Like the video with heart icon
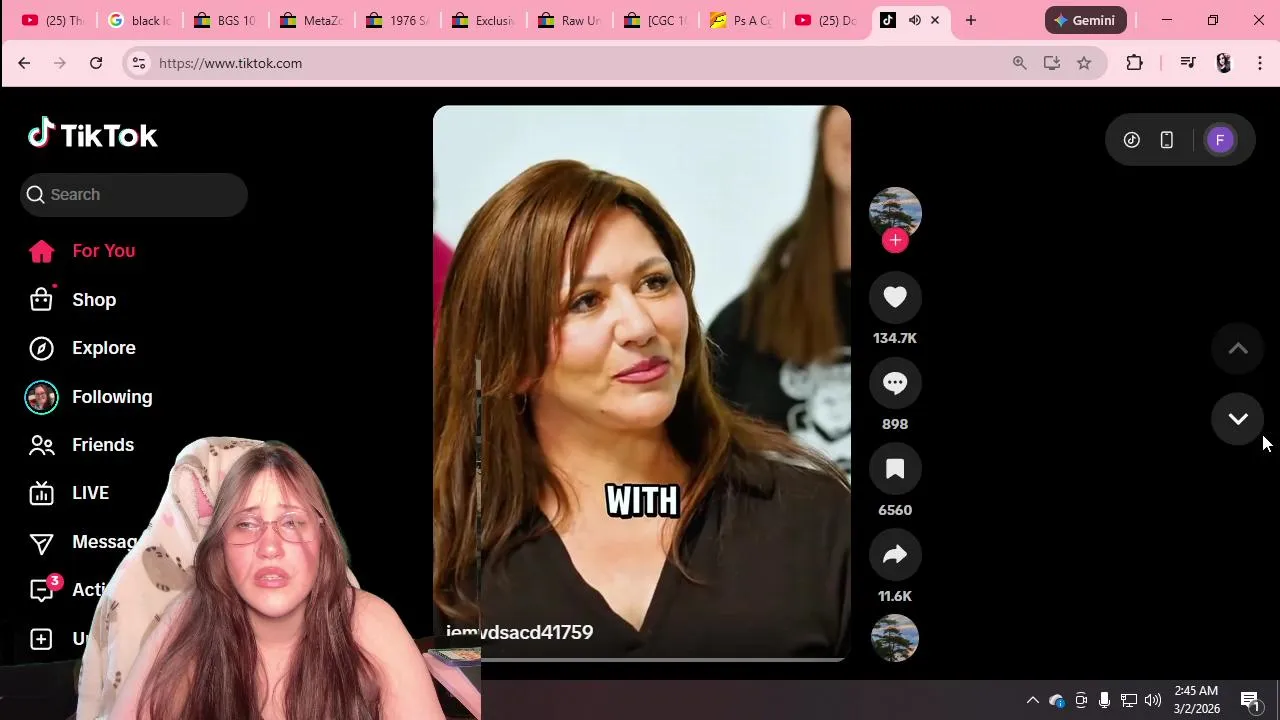This screenshot has width=1280, height=720. (x=895, y=297)
